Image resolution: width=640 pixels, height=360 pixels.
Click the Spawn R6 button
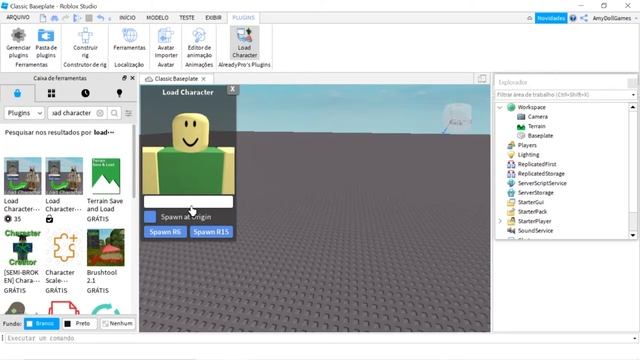point(165,232)
